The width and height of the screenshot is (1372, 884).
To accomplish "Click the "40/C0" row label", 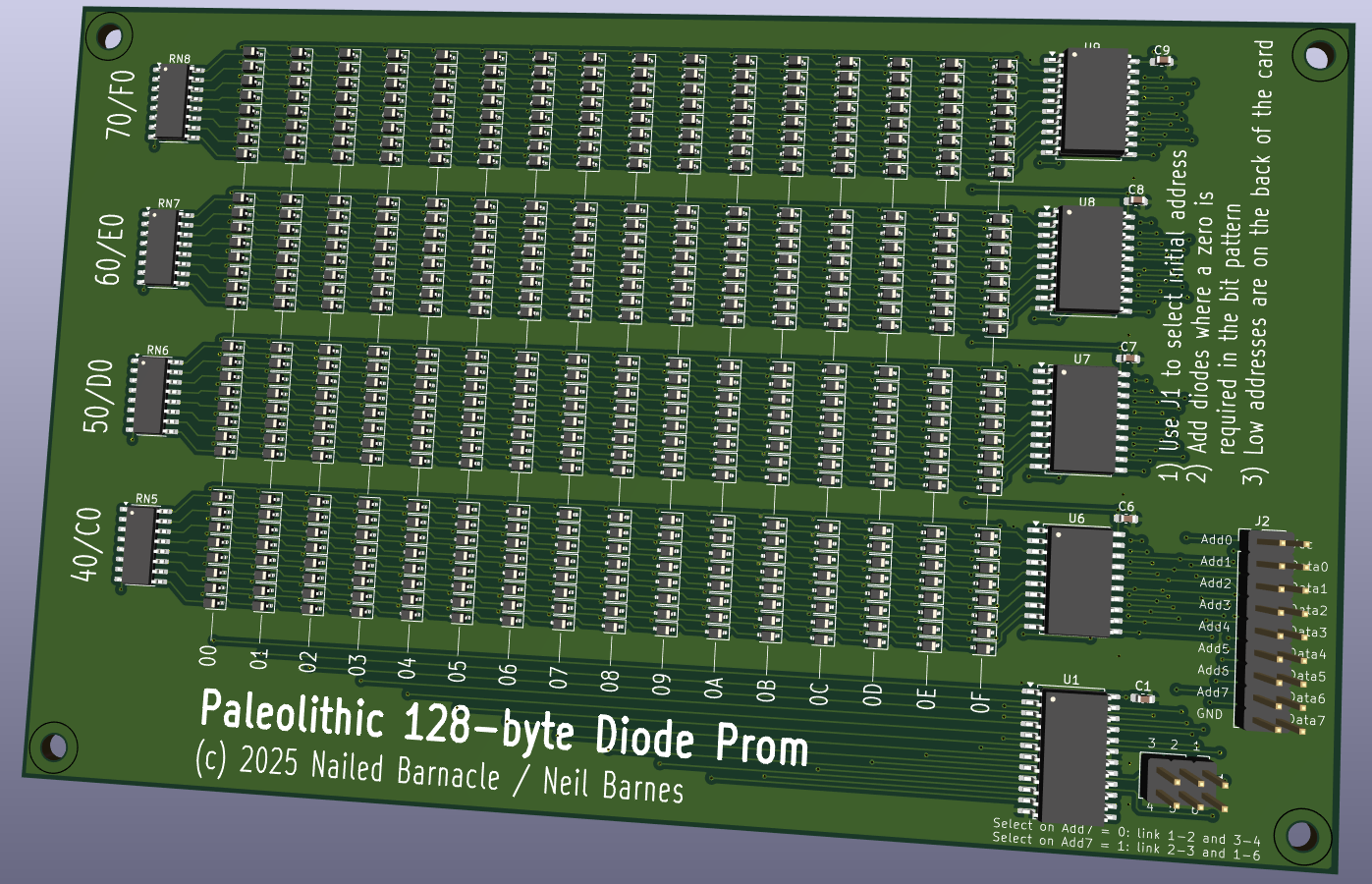I will [88, 543].
